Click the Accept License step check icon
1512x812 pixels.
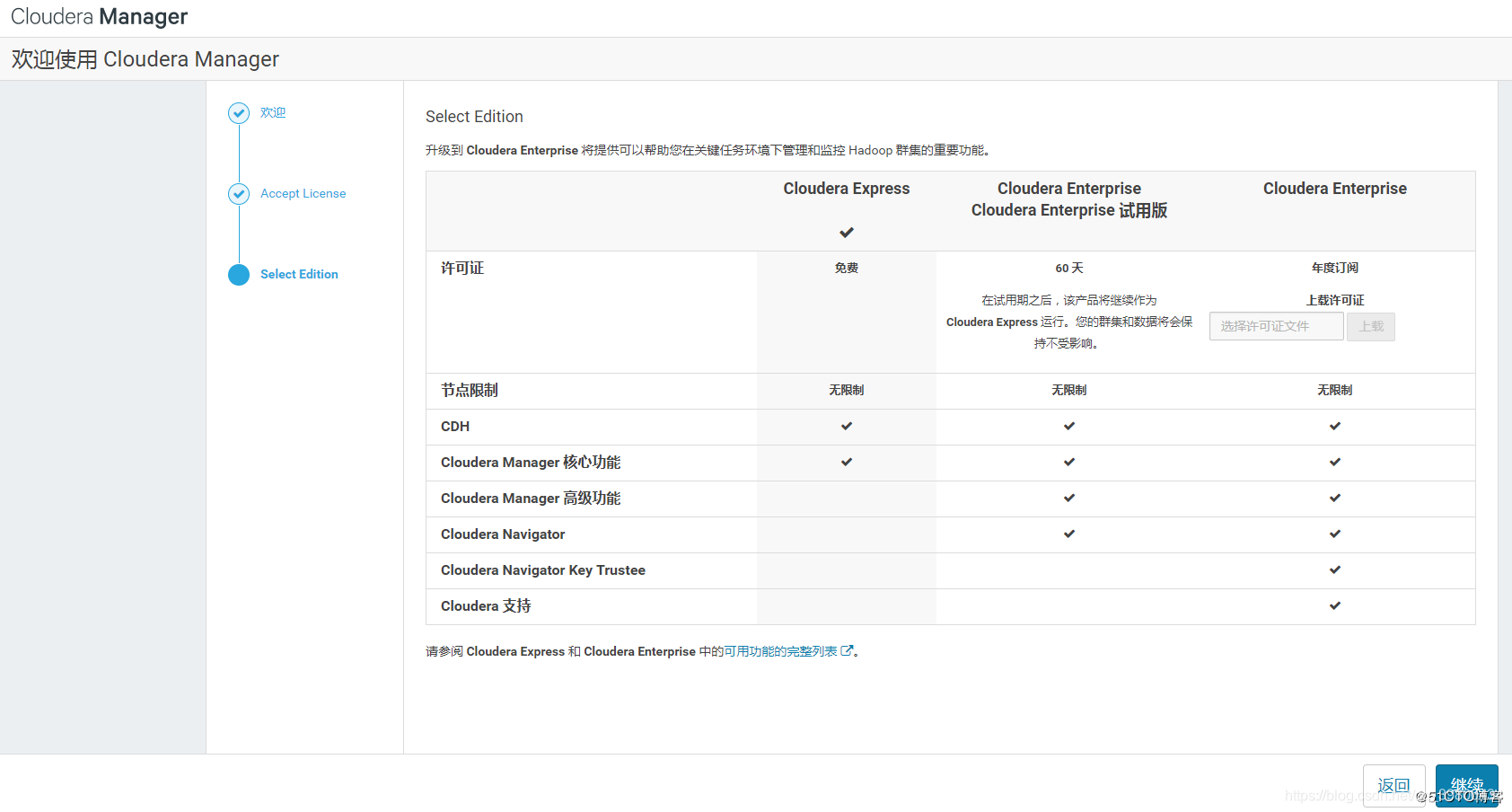[239, 193]
